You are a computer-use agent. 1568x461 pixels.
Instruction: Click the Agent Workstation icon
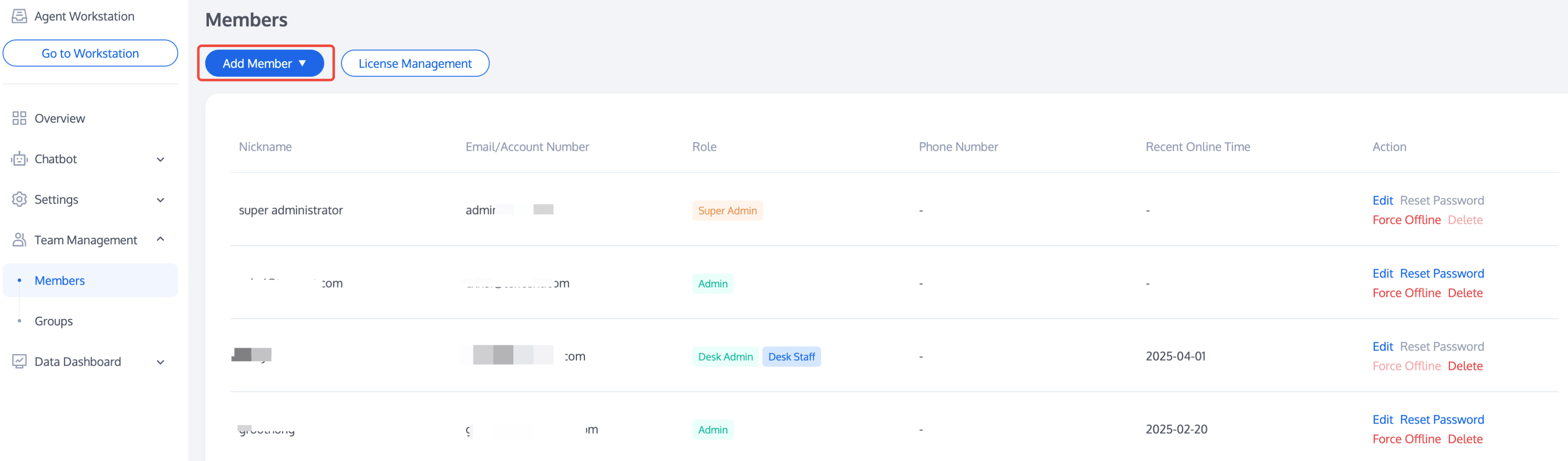[x=19, y=16]
